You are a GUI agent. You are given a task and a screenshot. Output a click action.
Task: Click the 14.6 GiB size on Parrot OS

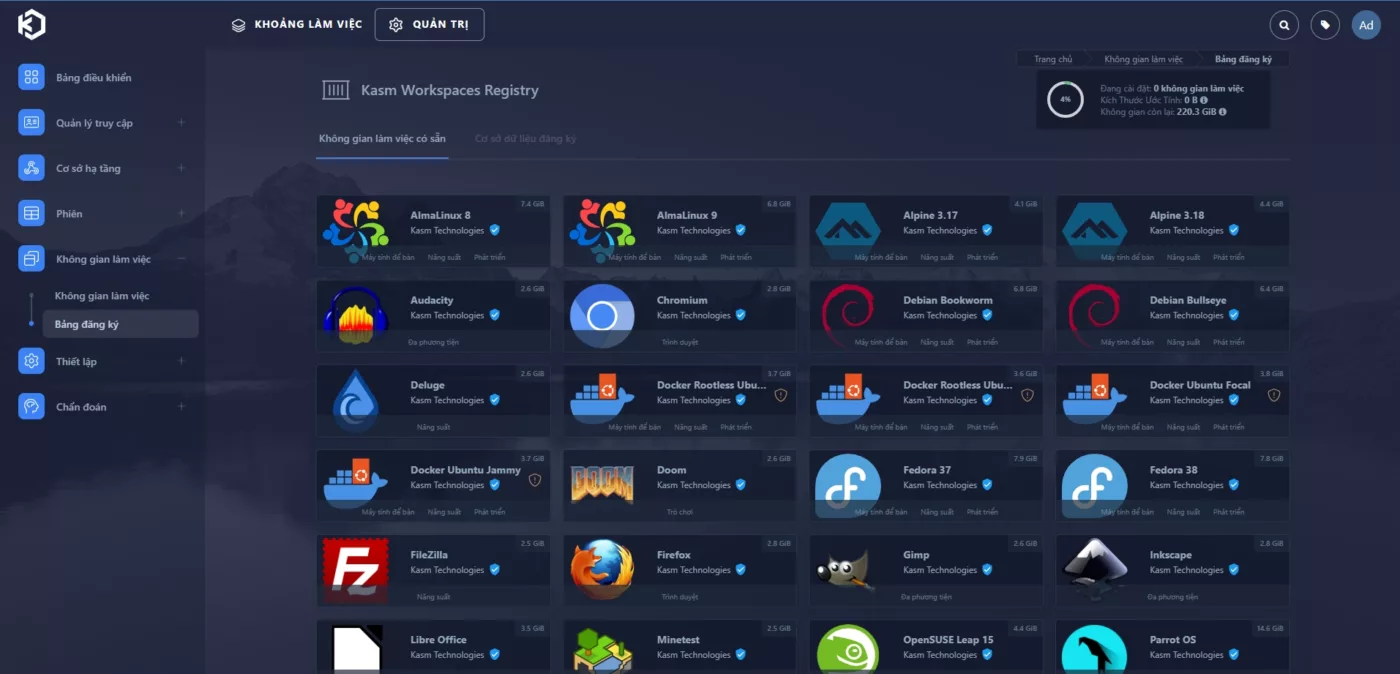(x=1270, y=629)
